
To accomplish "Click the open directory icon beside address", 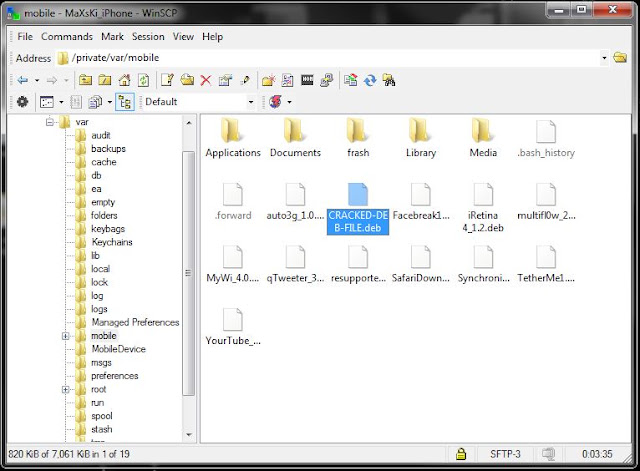I will coord(620,58).
